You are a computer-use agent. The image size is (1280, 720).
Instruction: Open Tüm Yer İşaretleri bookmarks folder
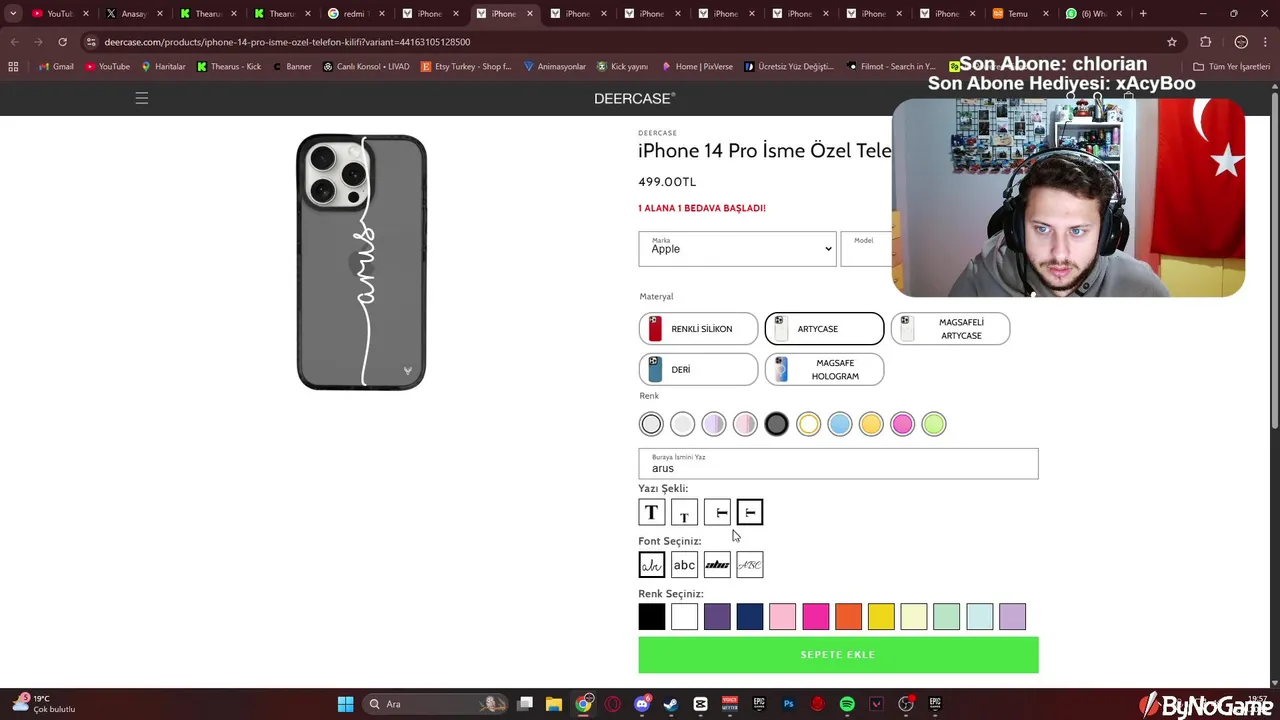(1231, 66)
